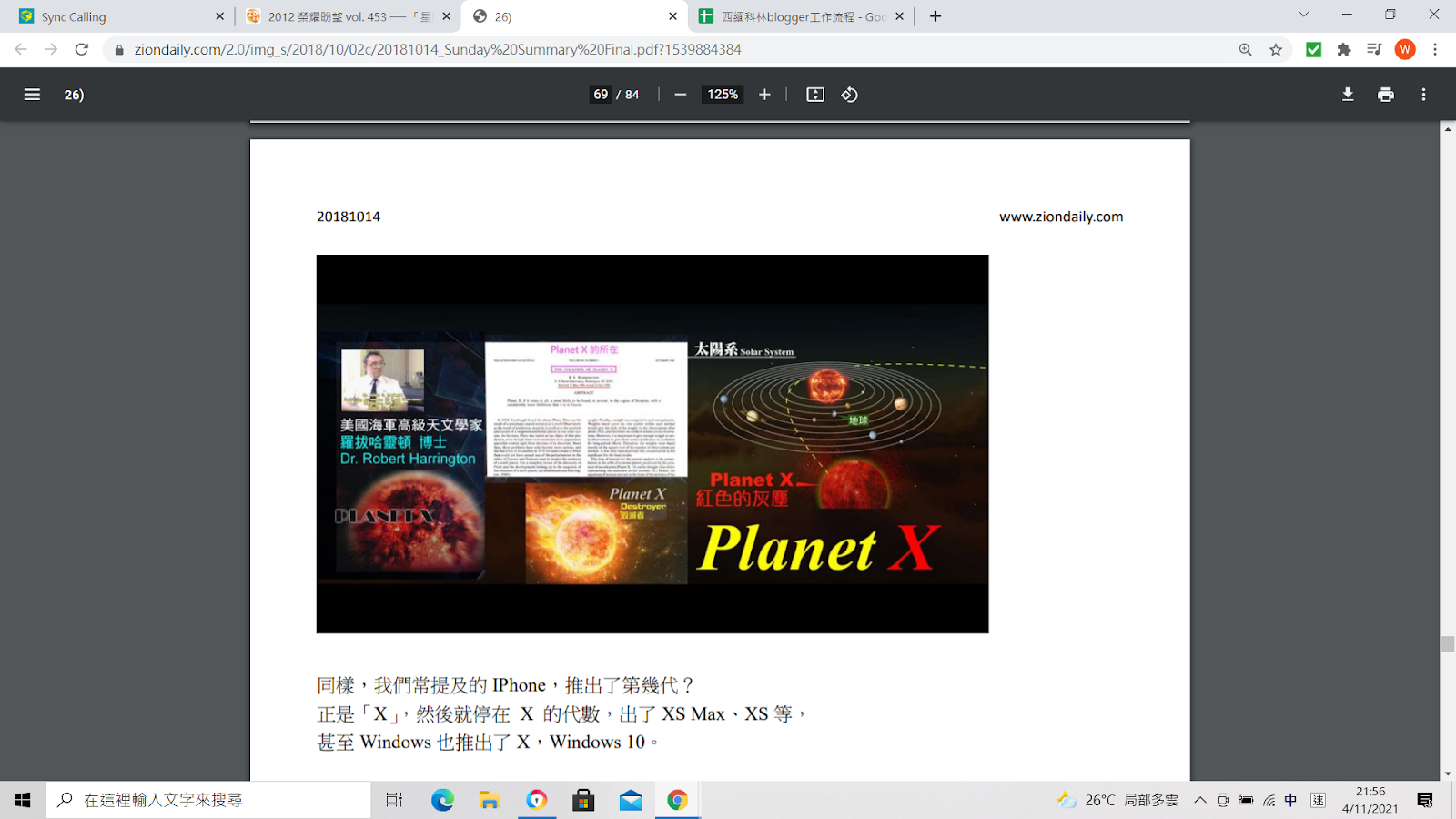Viewport: 1456px width, 819px height.
Task: Open the notification center icon
Action: (x=1425, y=800)
